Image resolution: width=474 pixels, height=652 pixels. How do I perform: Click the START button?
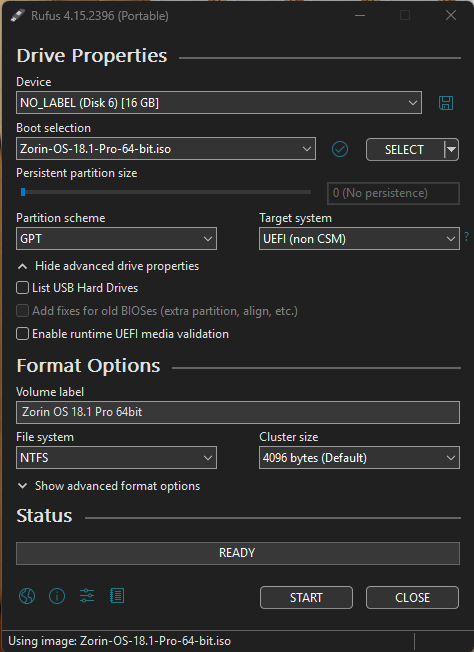306,598
